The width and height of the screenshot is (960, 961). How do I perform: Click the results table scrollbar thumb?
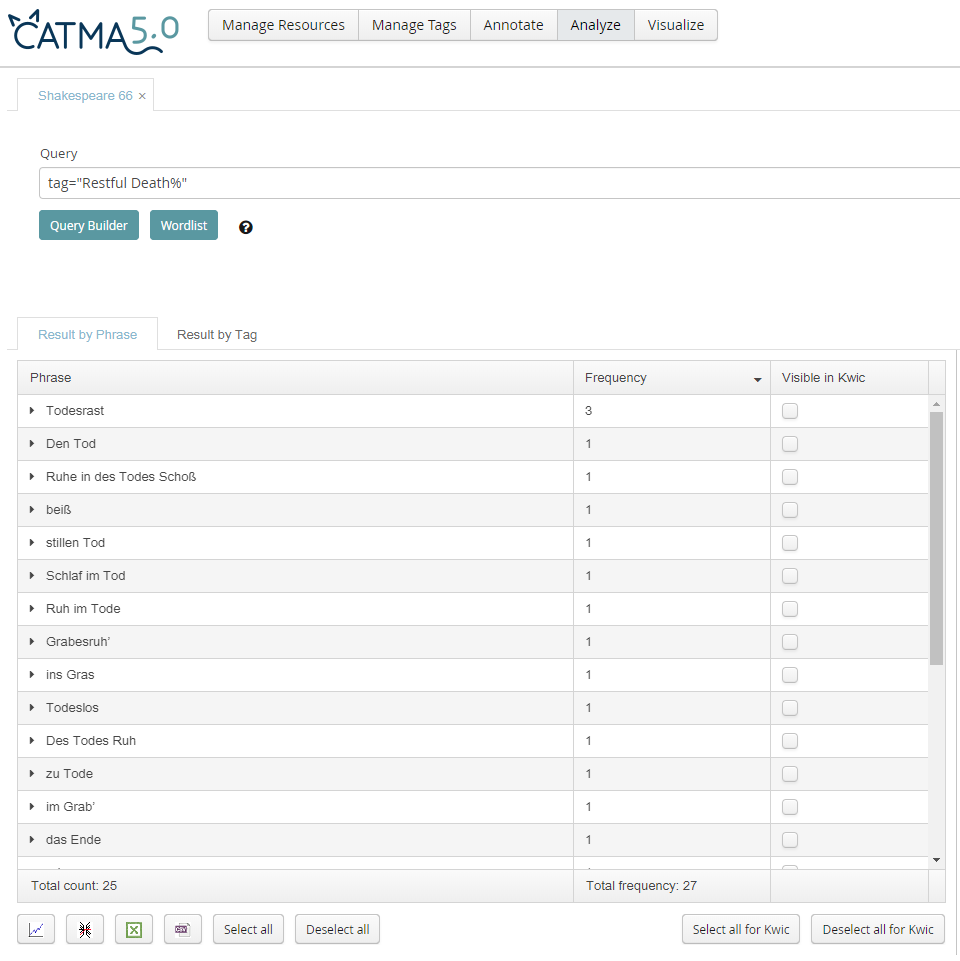pyautogui.click(x=936, y=538)
